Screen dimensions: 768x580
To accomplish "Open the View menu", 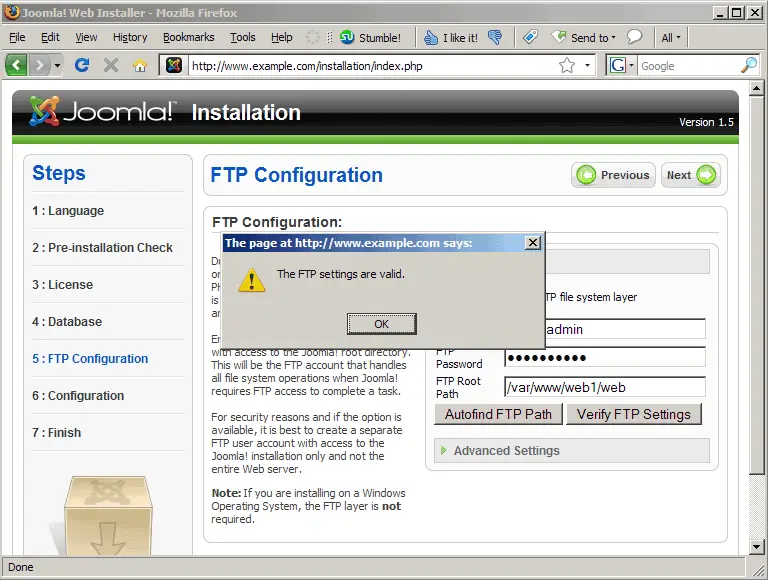I will tap(86, 37).
